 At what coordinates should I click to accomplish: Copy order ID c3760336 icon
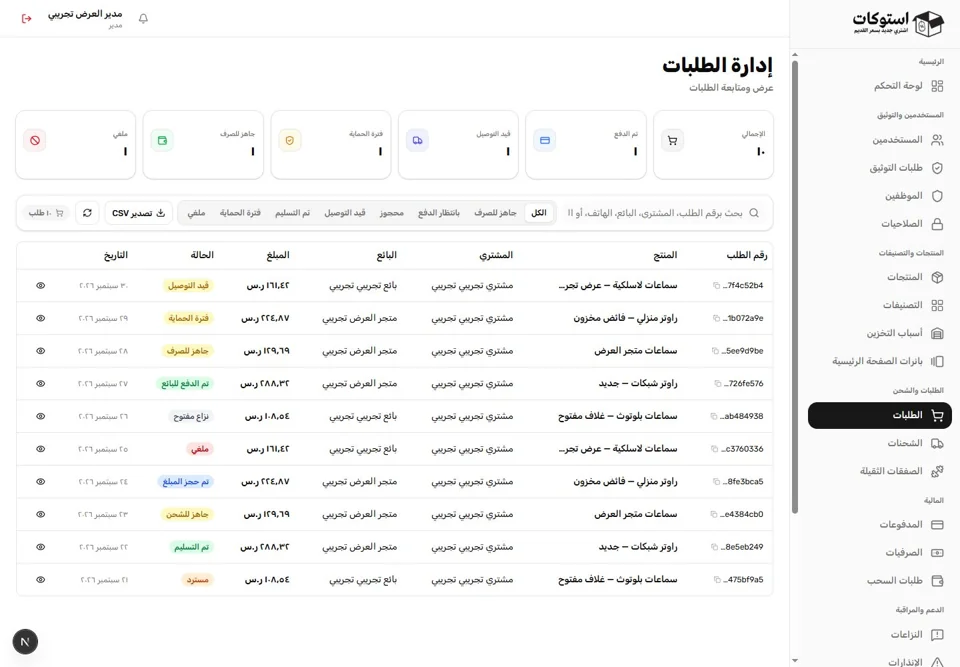coord(714,449)
